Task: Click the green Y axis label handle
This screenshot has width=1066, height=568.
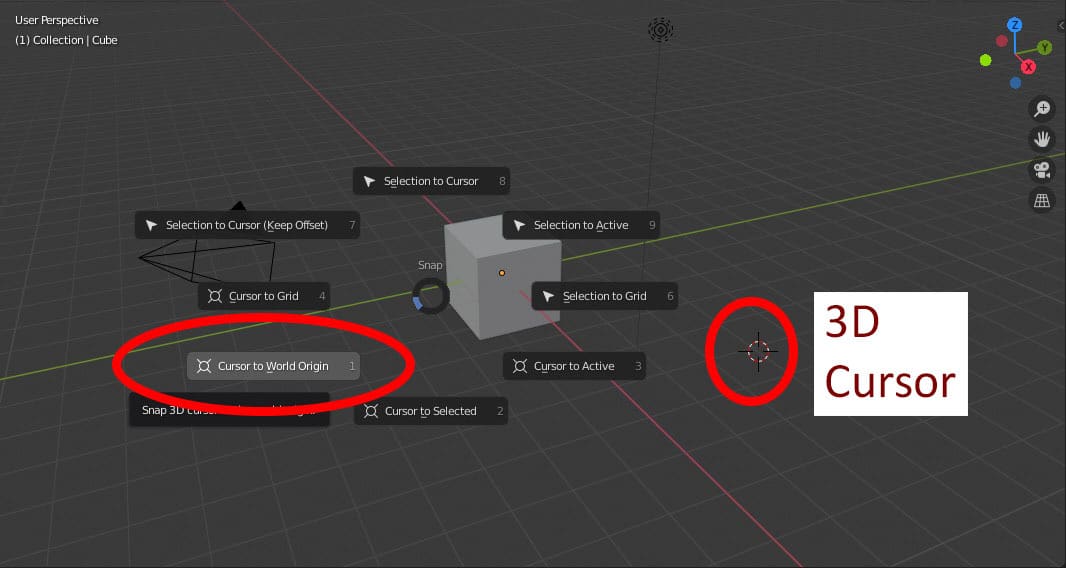Action: click(x=1044, y=48)
